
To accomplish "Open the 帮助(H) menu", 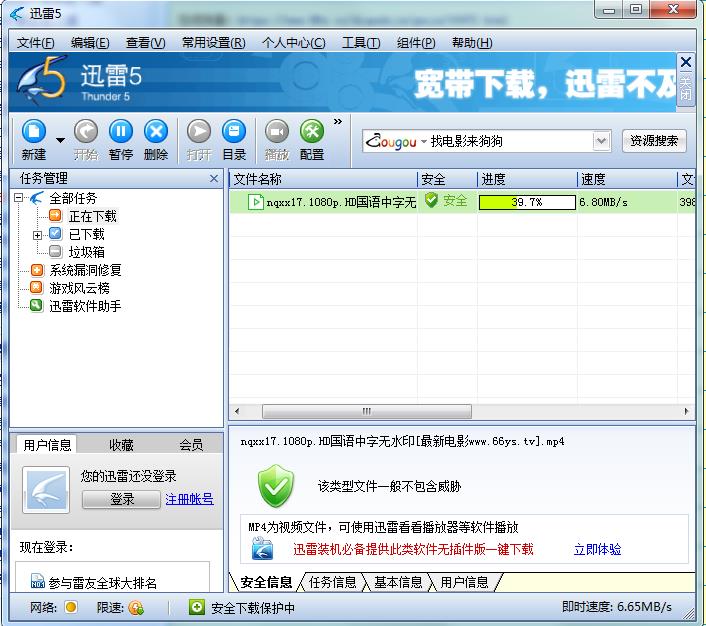I will [x=472, y=43].
